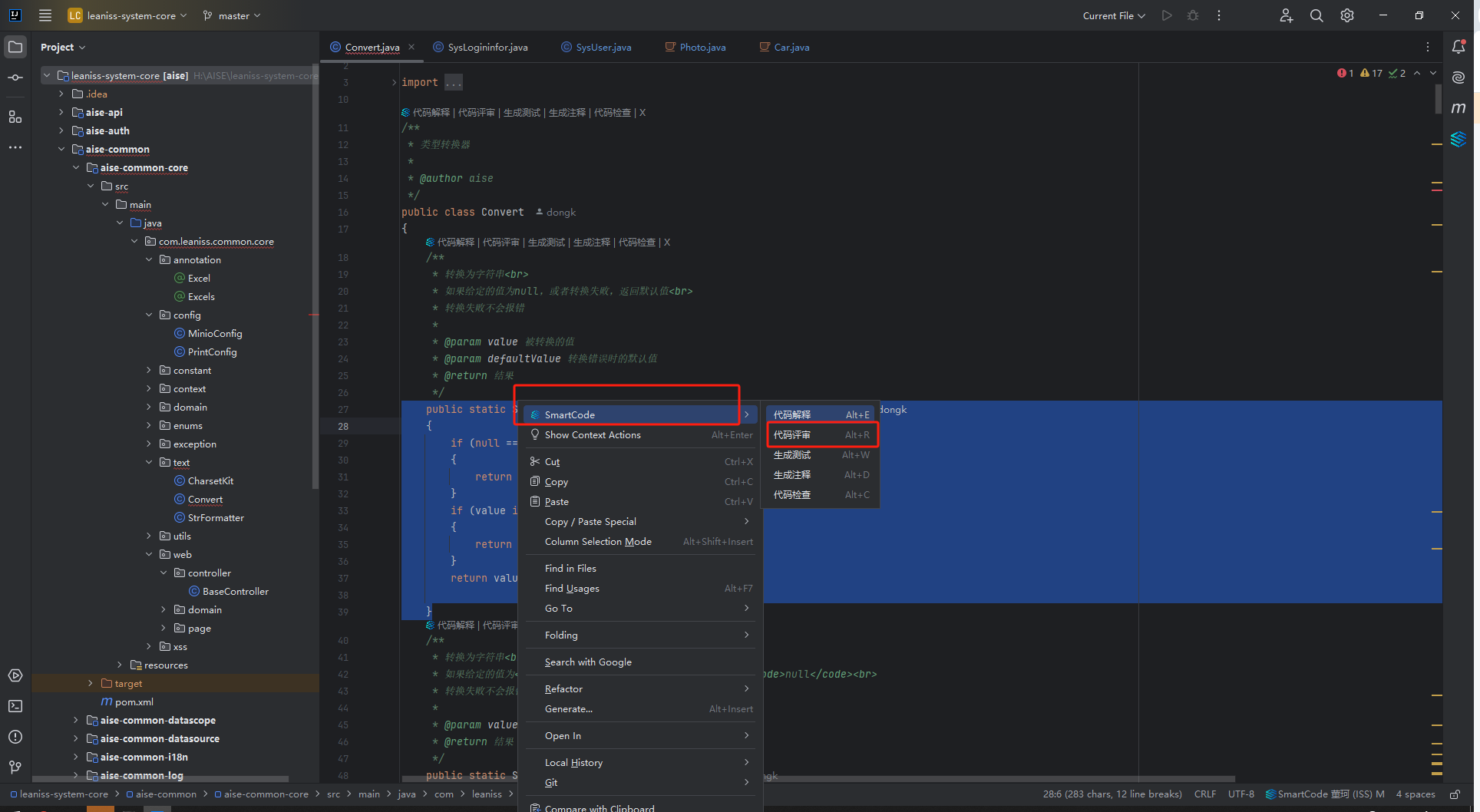Open Code With Me user icon
Viewport: 1480px width, 812px height.
coord(1287,15)
